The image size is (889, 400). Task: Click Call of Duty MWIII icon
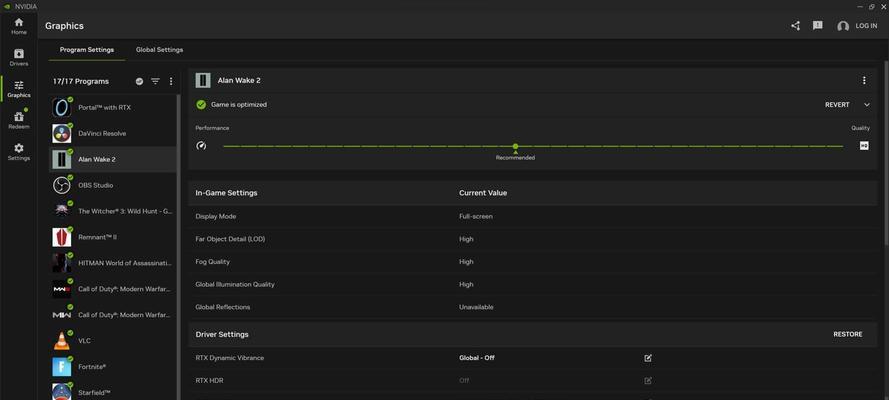(61, 289)
